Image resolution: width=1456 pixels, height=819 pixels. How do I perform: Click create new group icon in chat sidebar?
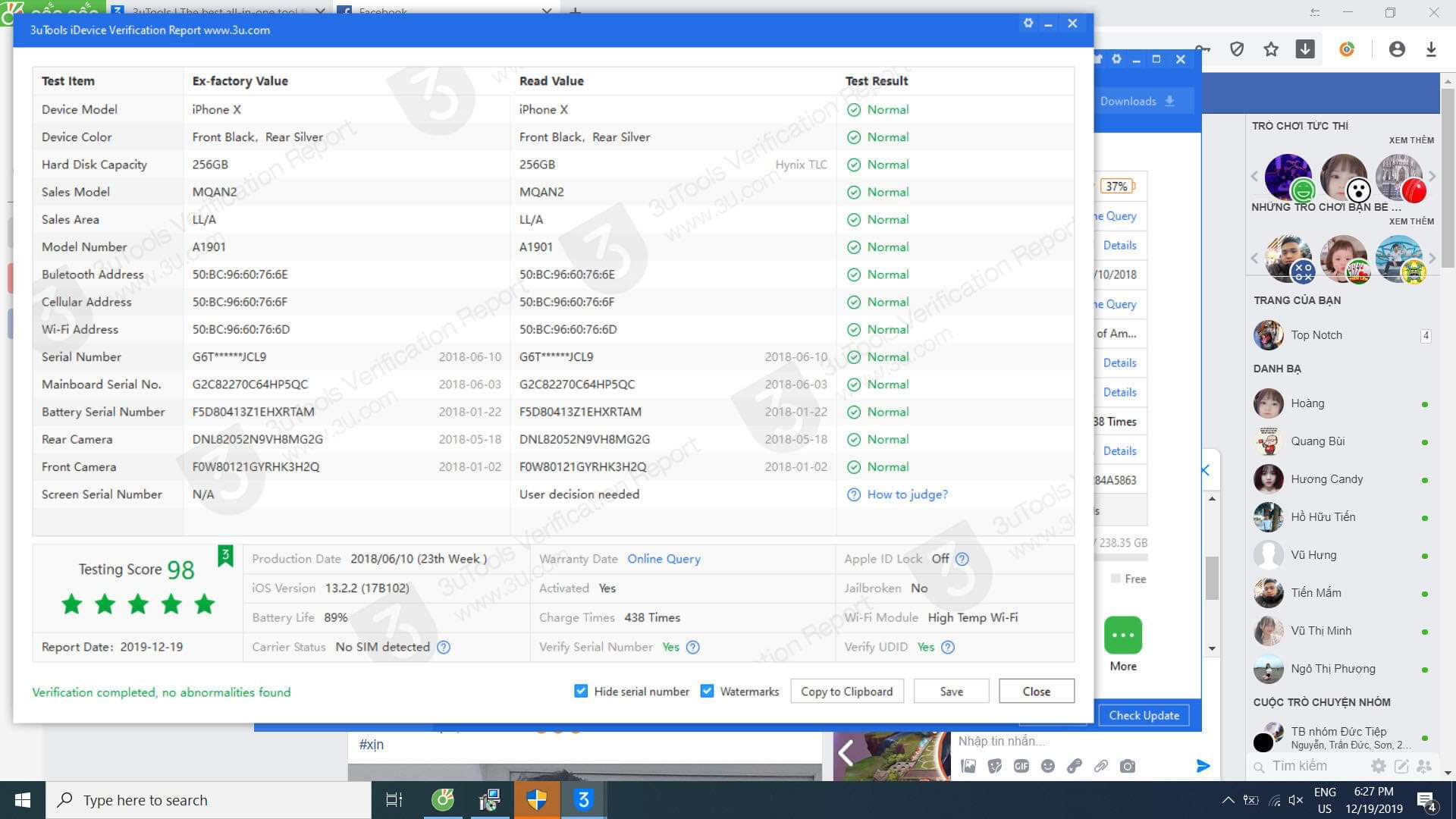[x=1424, y=766]
